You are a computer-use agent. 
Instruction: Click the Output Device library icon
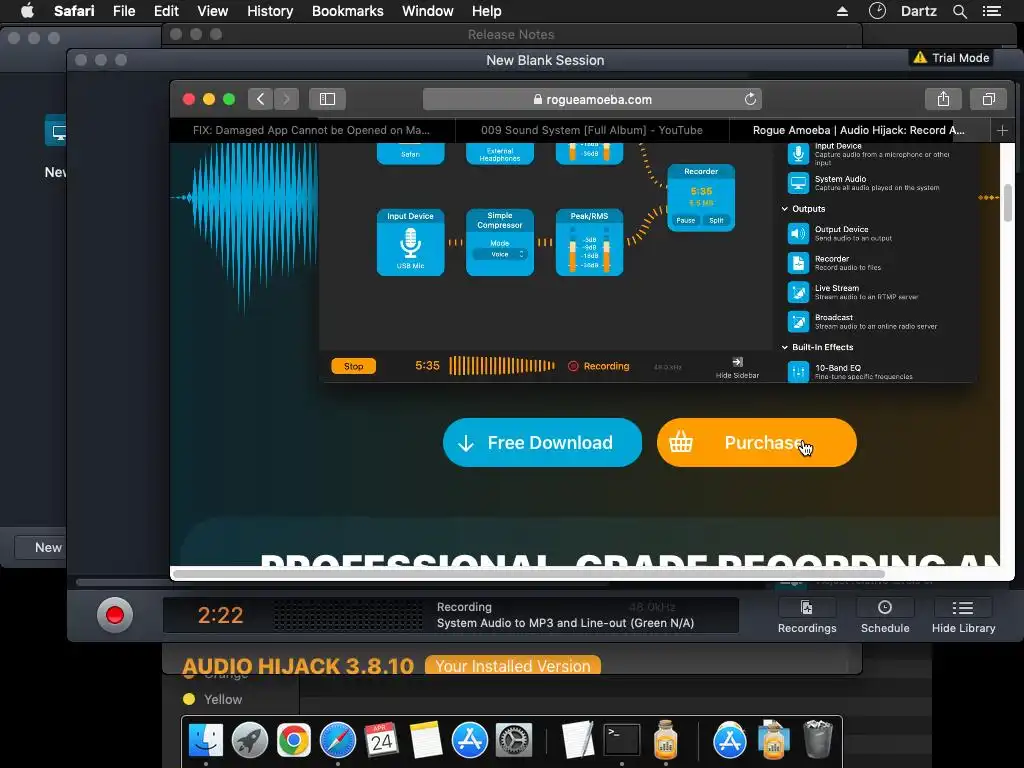click(798, 233)
